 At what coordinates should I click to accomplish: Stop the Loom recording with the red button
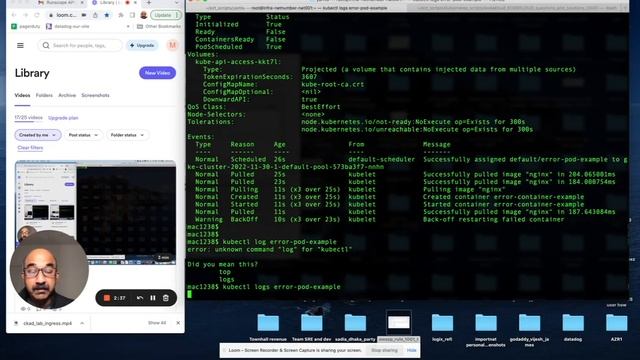[x=107, y=298]
